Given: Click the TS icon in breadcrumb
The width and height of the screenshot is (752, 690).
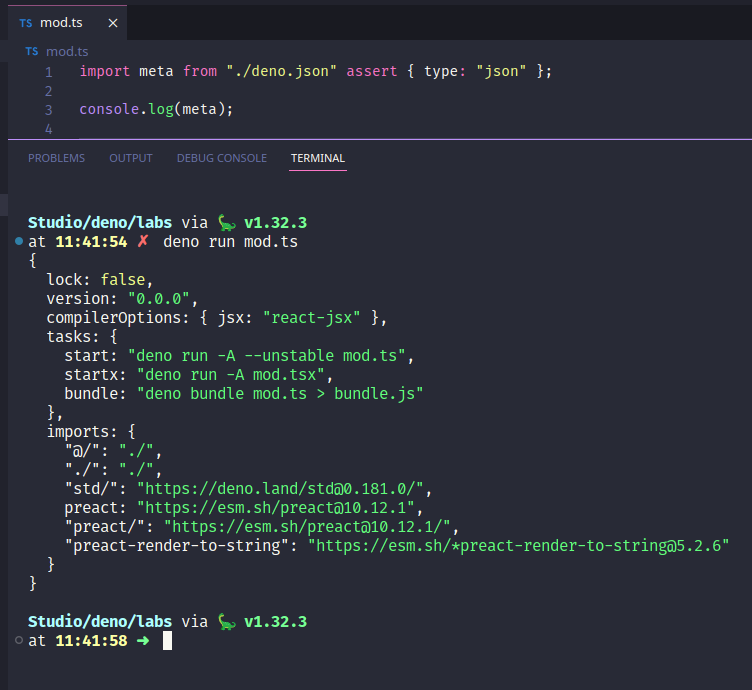Looking at the screenshot, I should pos(32,51).
